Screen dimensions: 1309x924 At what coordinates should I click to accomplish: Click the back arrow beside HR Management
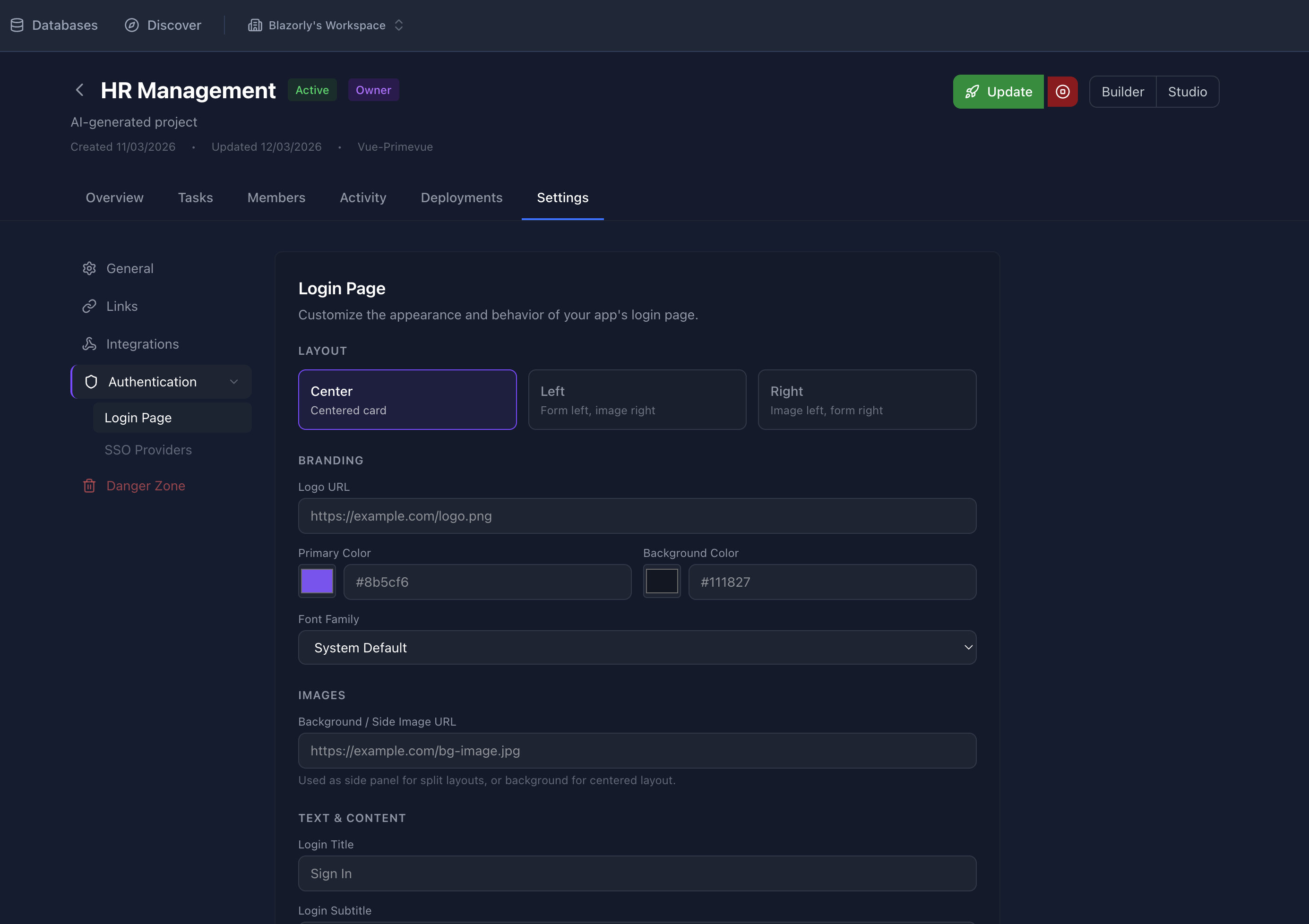coord(80,90)
